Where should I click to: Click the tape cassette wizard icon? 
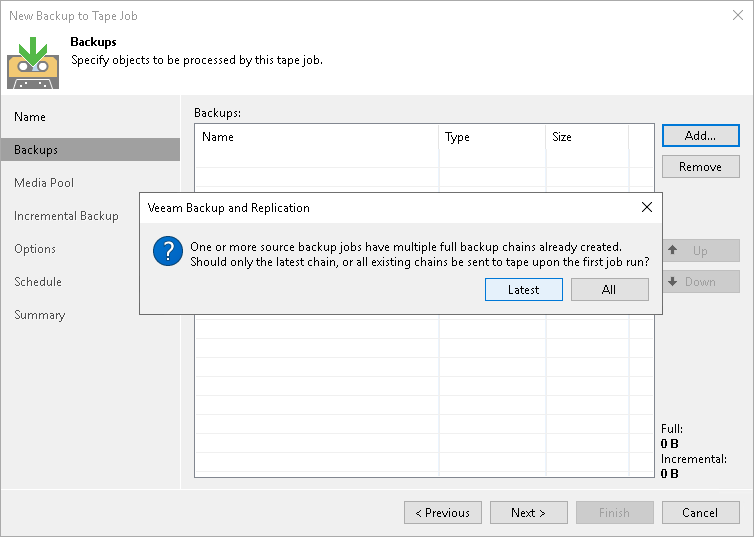click(x=33, y=63)
